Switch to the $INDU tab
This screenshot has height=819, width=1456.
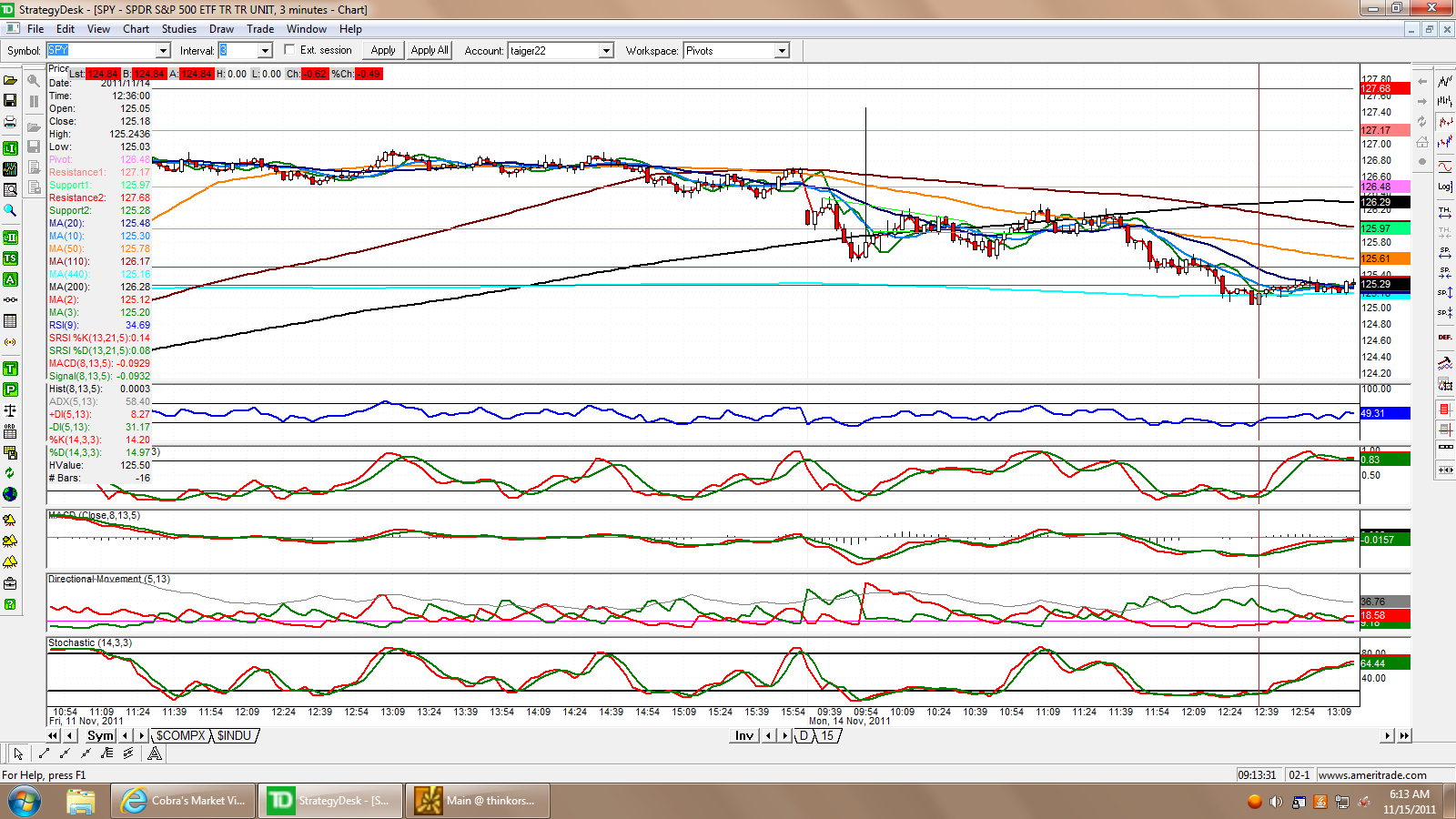(x=234, y=735)
